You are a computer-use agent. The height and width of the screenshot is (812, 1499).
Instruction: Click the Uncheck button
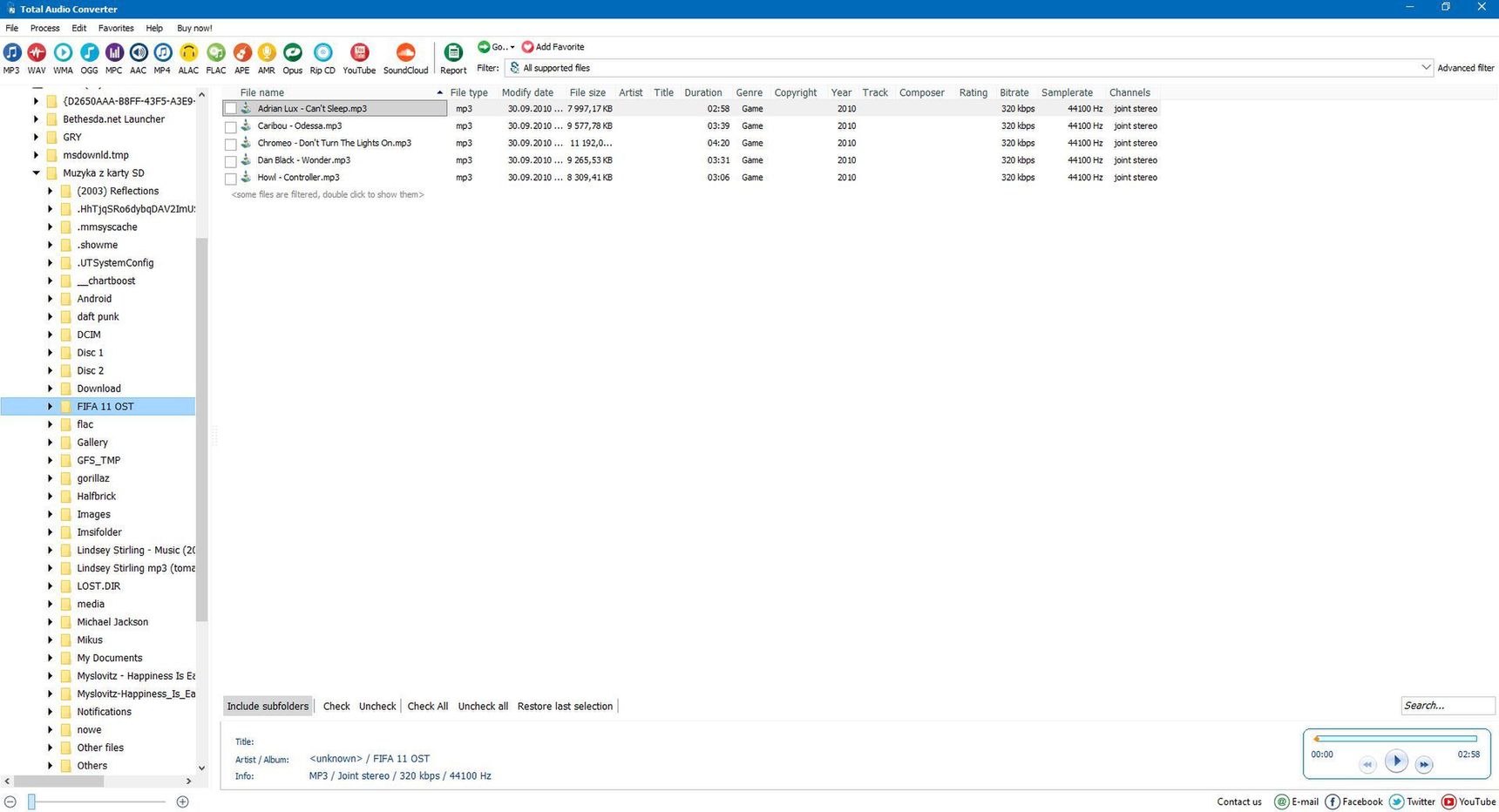coord(377,707)
